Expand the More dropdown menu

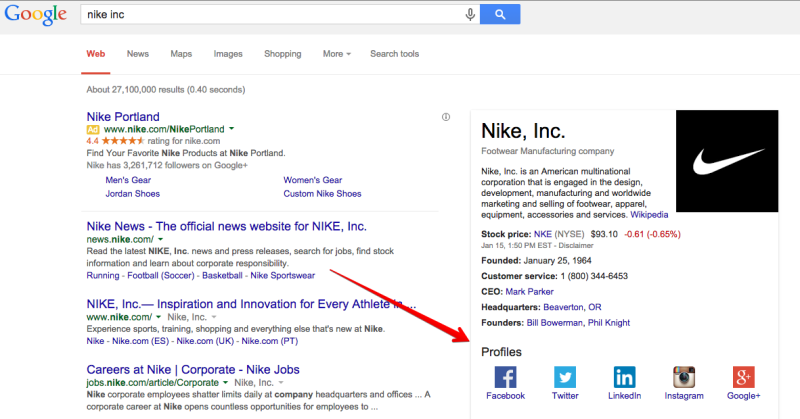point(337,54)
